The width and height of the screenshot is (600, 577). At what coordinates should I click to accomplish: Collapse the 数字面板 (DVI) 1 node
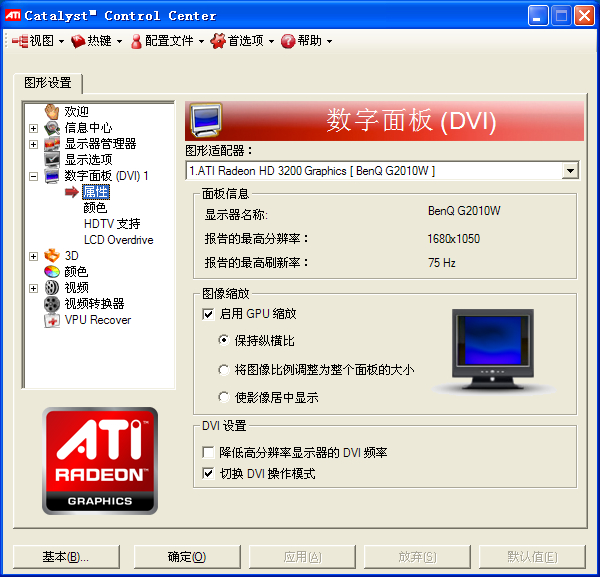(x=34, y=176)
